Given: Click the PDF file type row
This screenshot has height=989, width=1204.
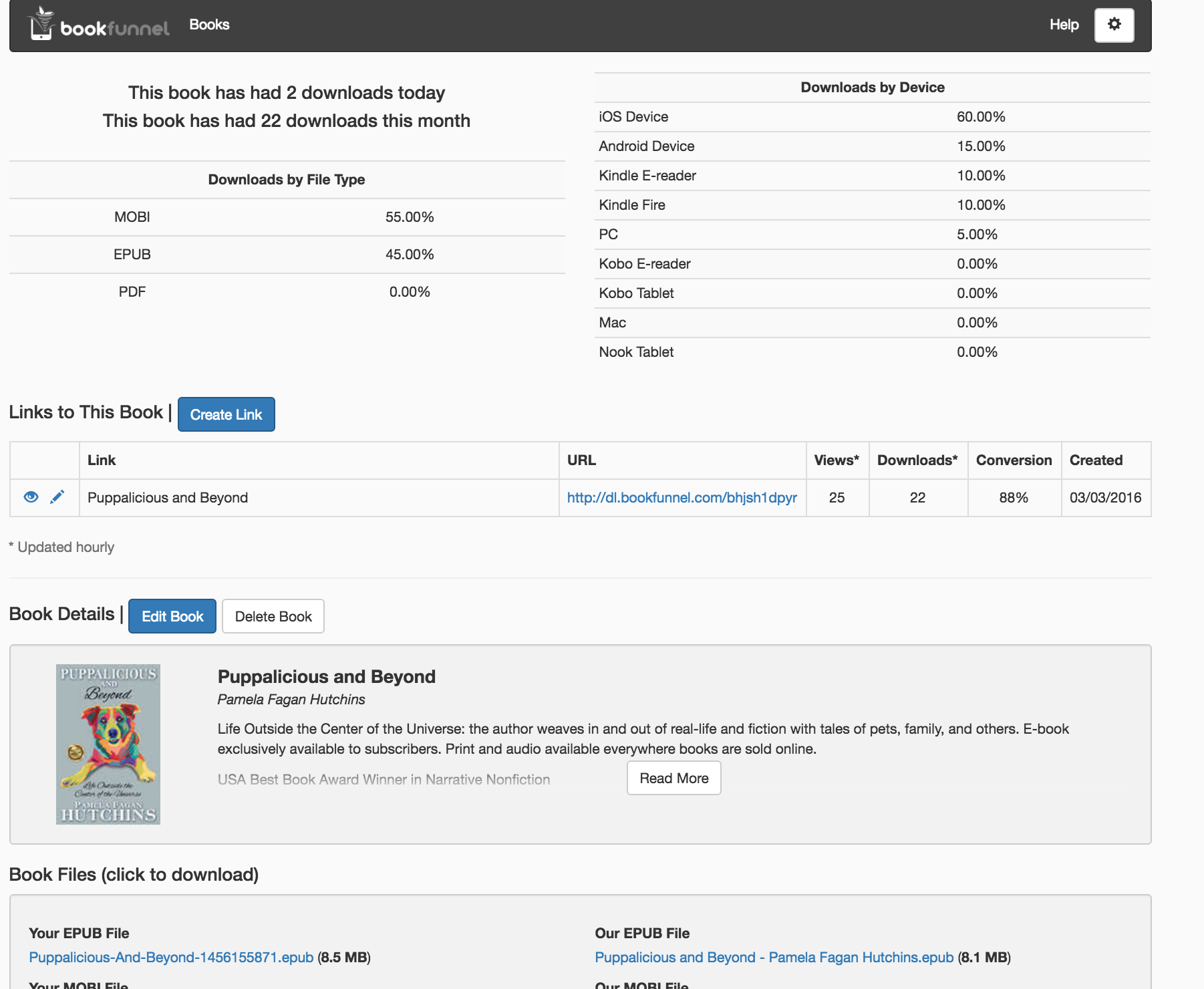Looking at the screenshot, I should [x=287, y=292].
